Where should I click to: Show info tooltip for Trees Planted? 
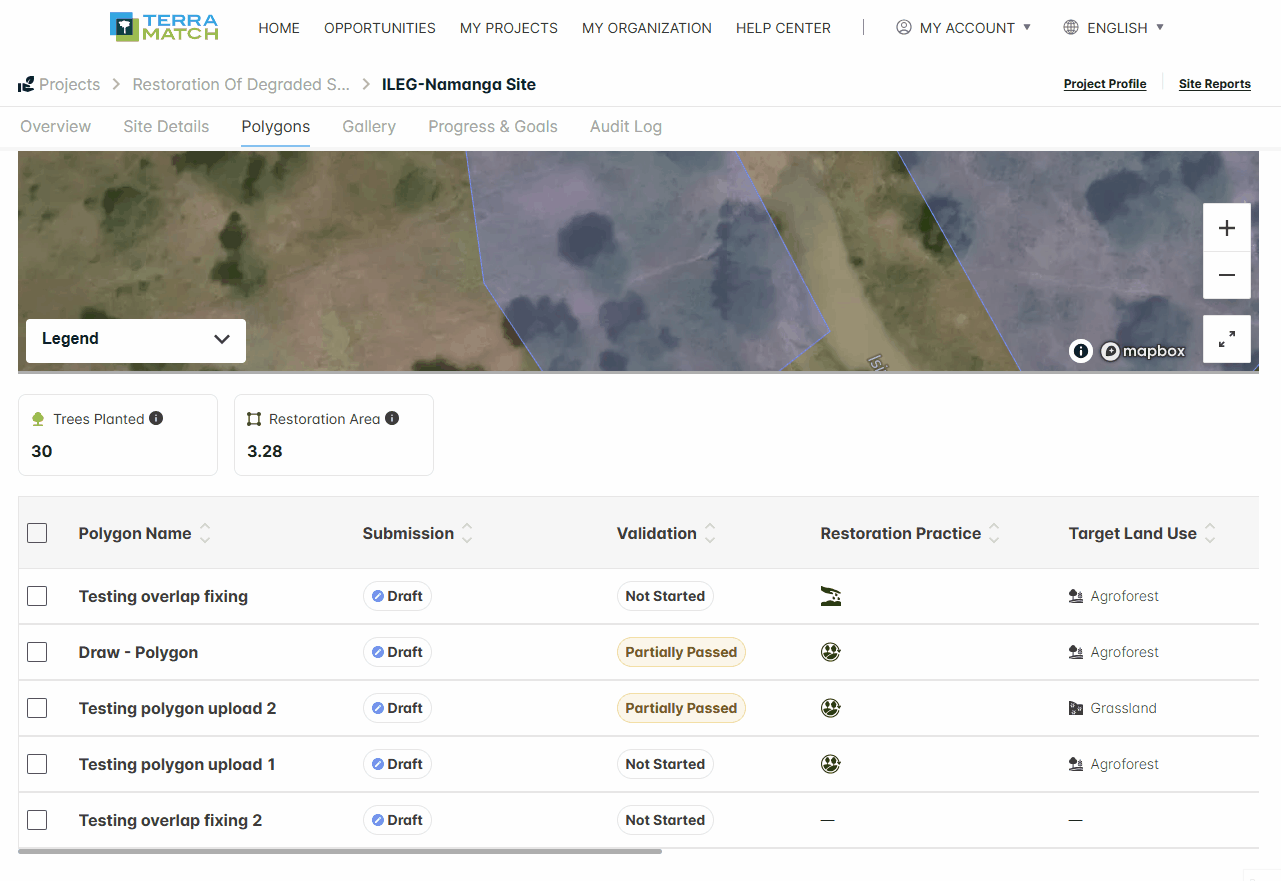pyautogui.click(x=156, y=418)
